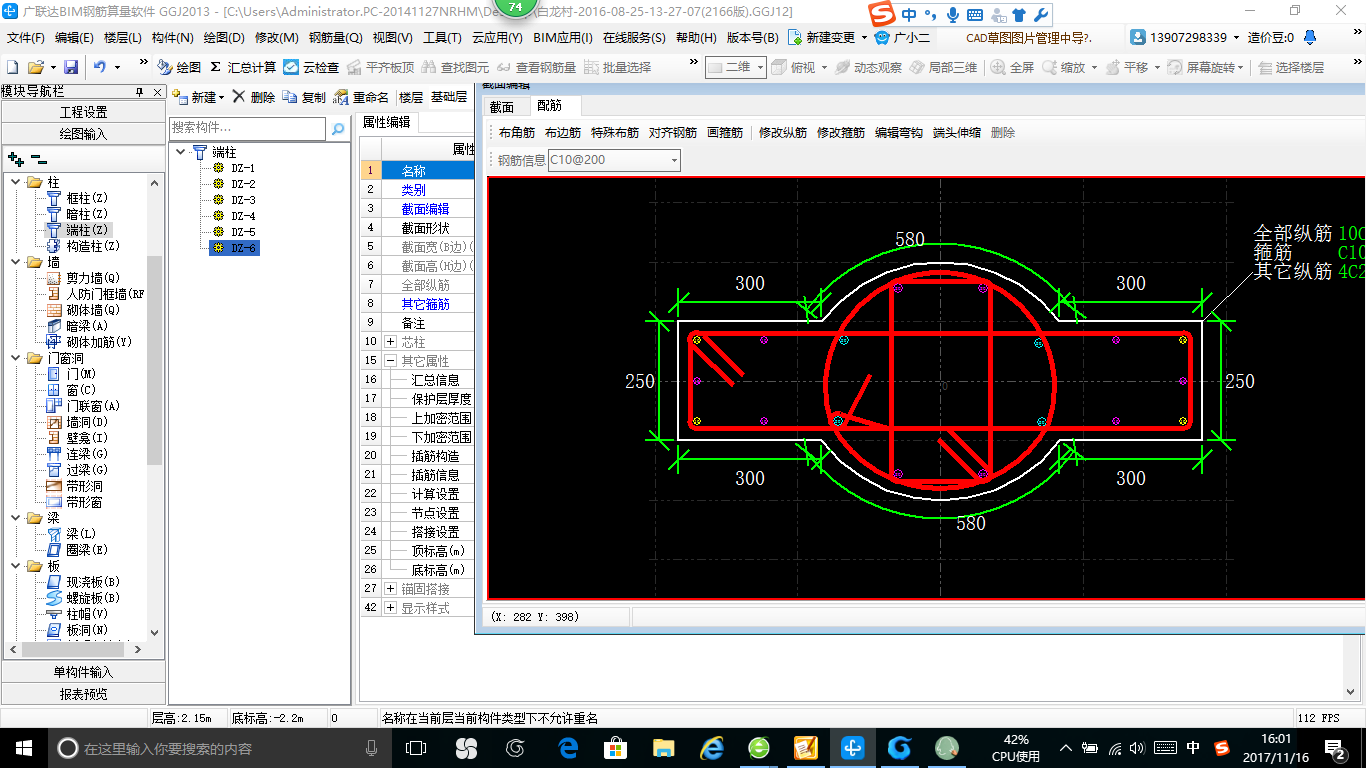Open the 钢筋量(Q) menu

point(335,38)
